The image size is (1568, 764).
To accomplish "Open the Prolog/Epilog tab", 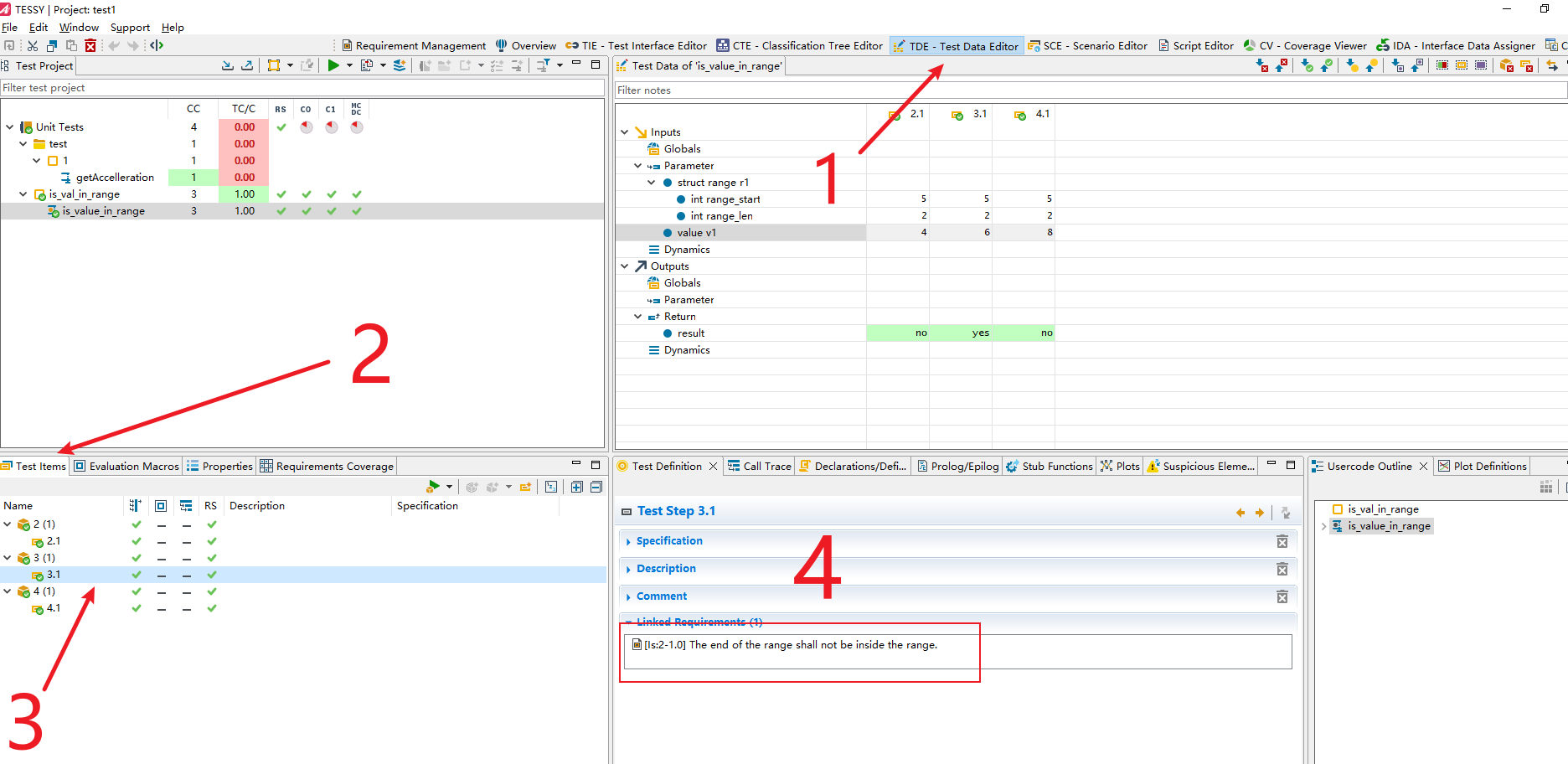I will pyautogui.click(x=957, y=467).
